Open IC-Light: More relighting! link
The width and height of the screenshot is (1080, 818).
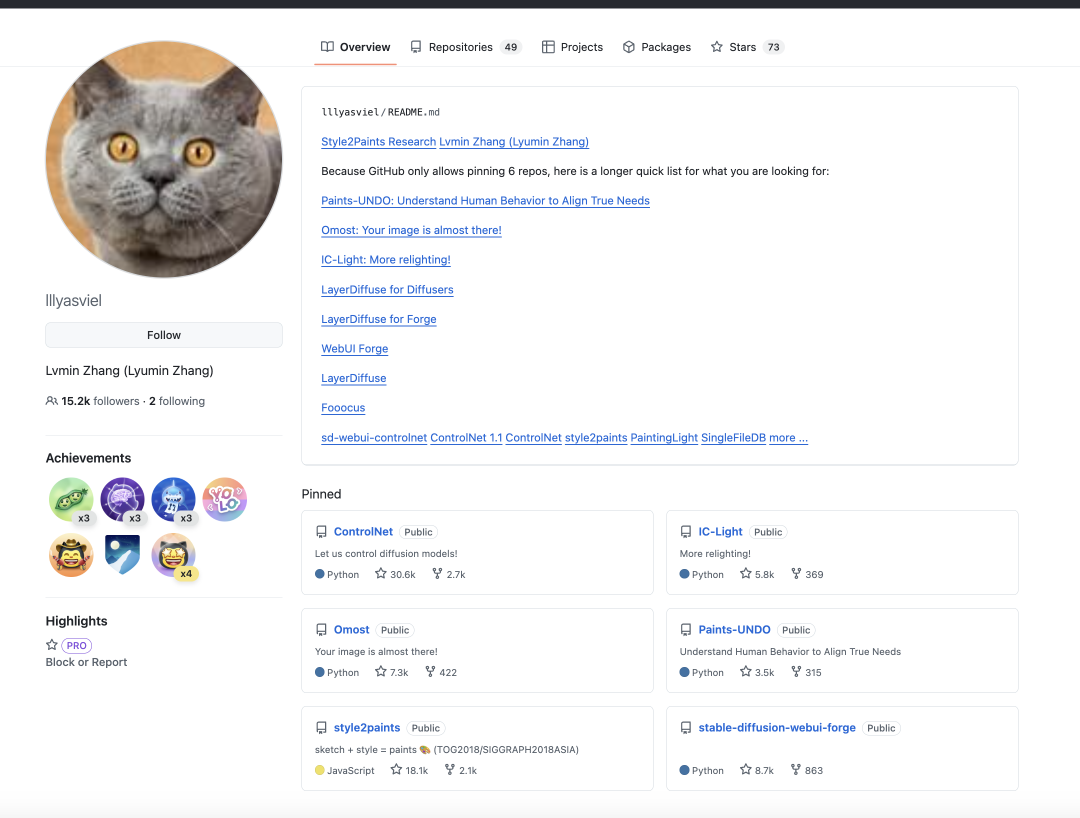(x=386, y=260)
